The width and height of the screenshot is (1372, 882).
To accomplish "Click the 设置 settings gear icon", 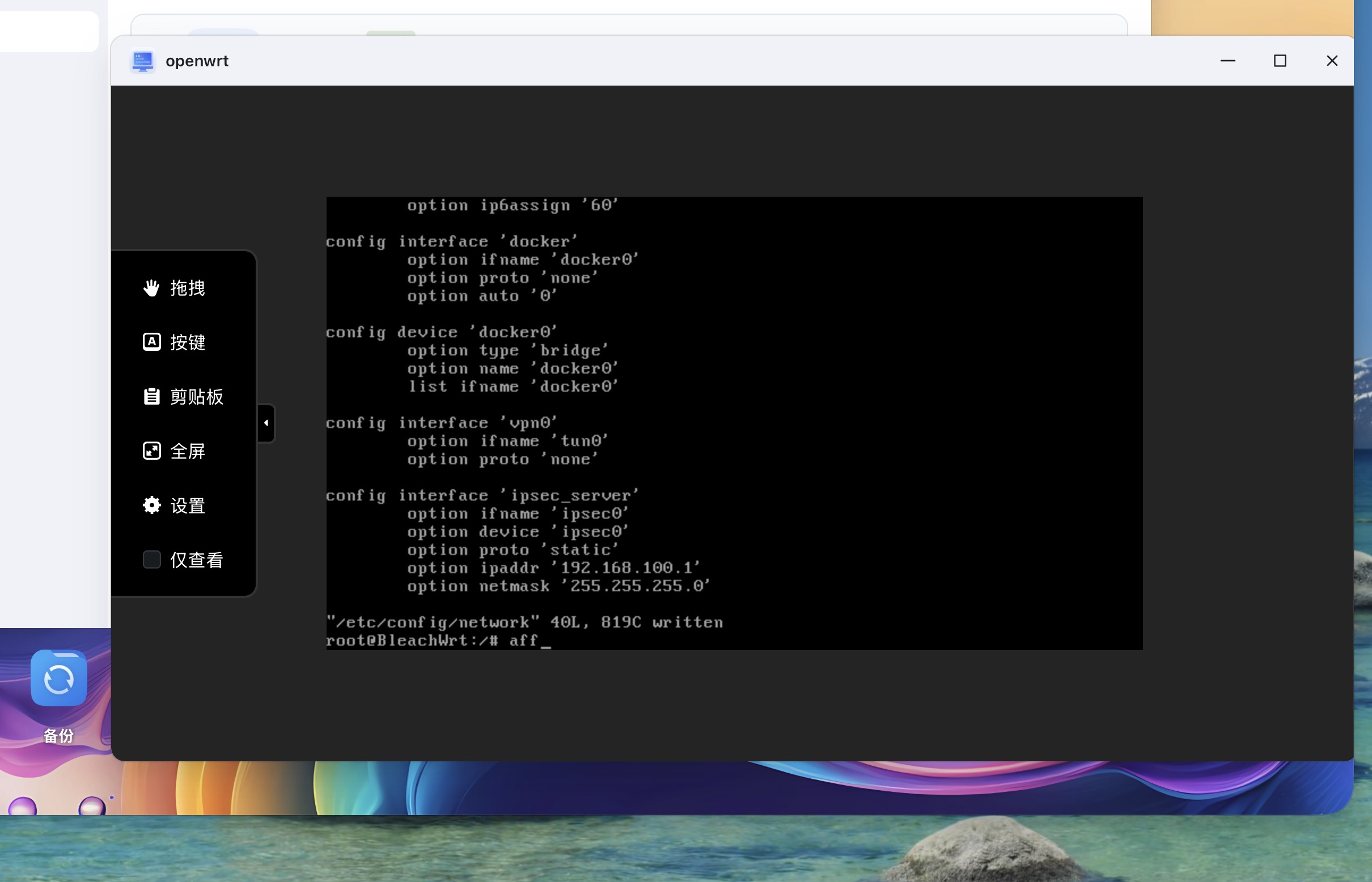I will [151, 505].
